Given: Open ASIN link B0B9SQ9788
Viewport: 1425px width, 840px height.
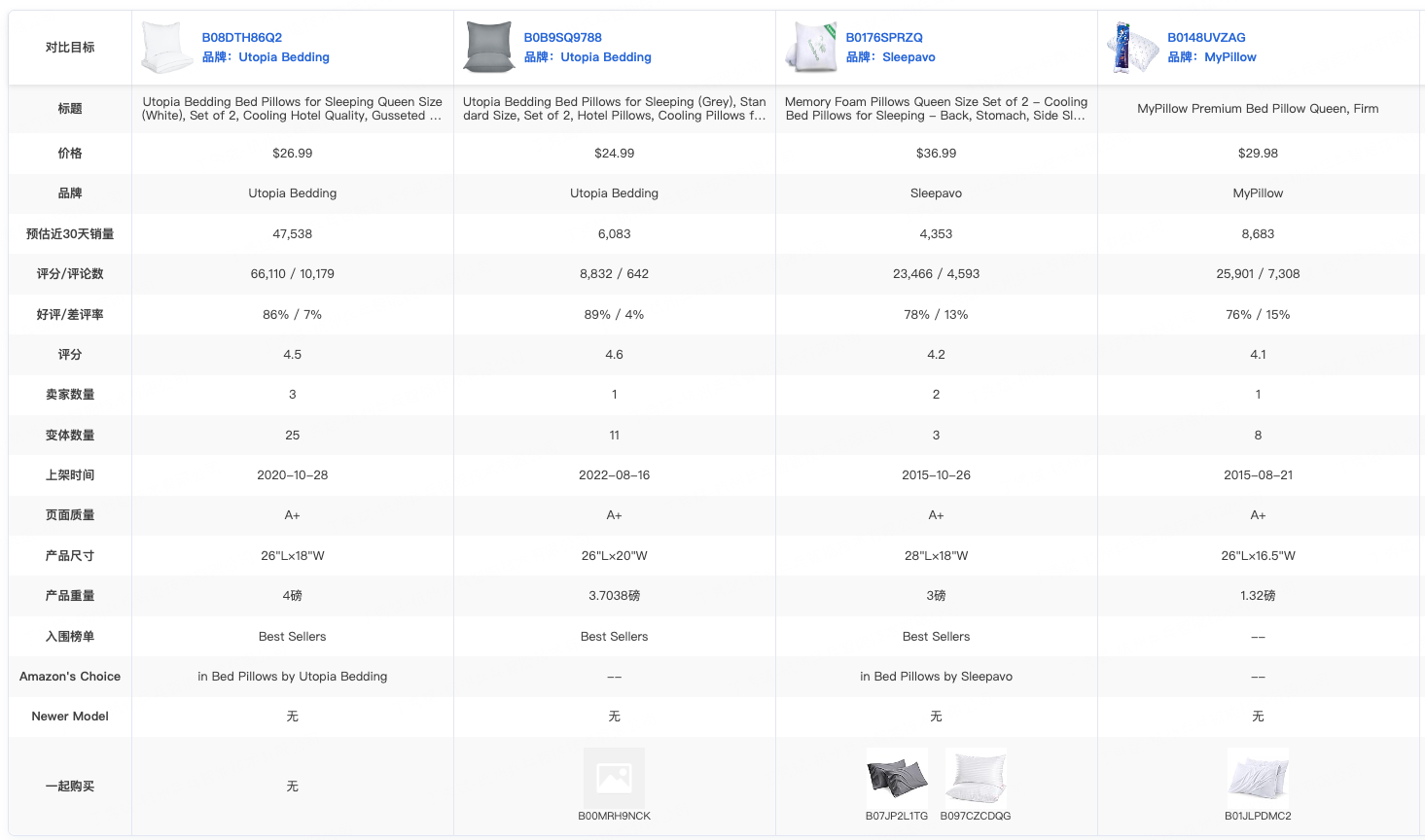Looking at the screenshot, I should coord(563,37).
